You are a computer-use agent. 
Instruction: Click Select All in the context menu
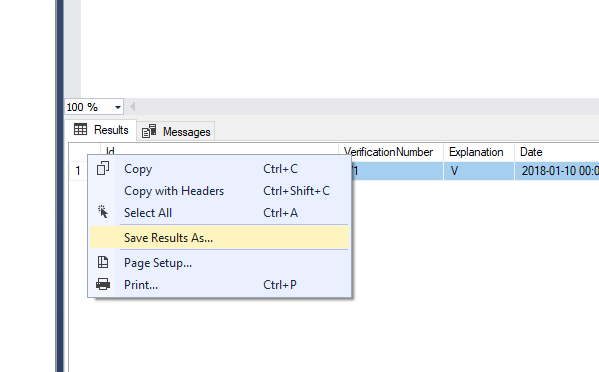point(219,212)
